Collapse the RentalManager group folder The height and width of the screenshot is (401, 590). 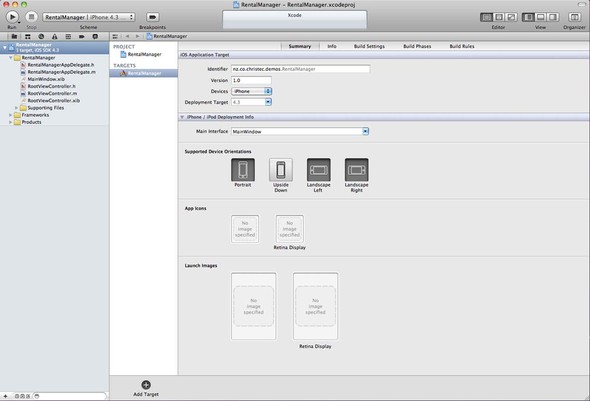11,58
